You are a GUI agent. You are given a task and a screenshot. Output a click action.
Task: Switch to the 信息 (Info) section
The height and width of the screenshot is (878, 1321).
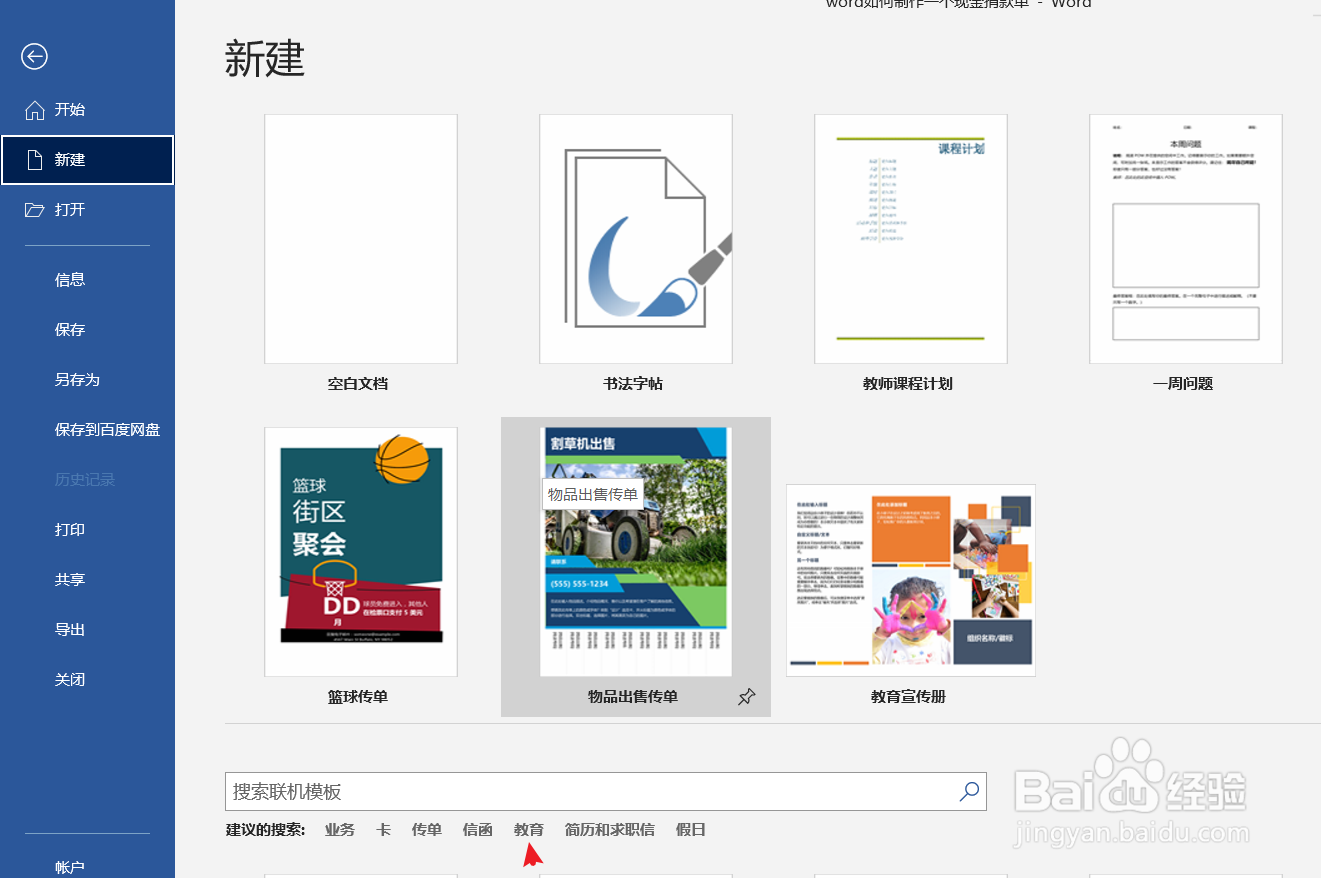[70, 279]
